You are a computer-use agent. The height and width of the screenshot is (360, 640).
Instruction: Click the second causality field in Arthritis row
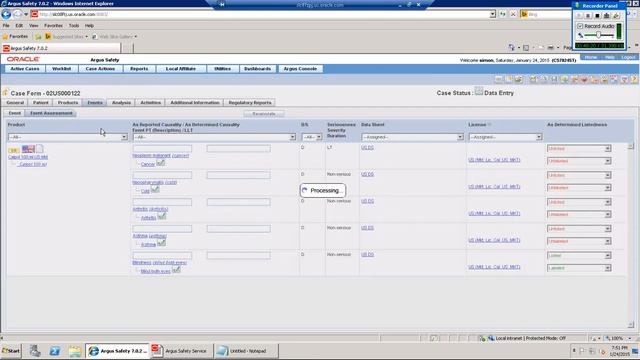[238, 202]
